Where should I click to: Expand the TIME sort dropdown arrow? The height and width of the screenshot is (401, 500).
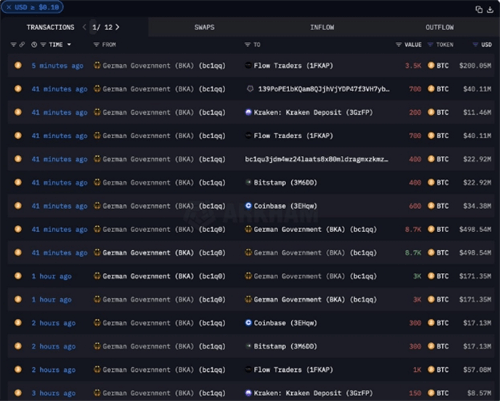pyautogui.click(x=69, y=45)
